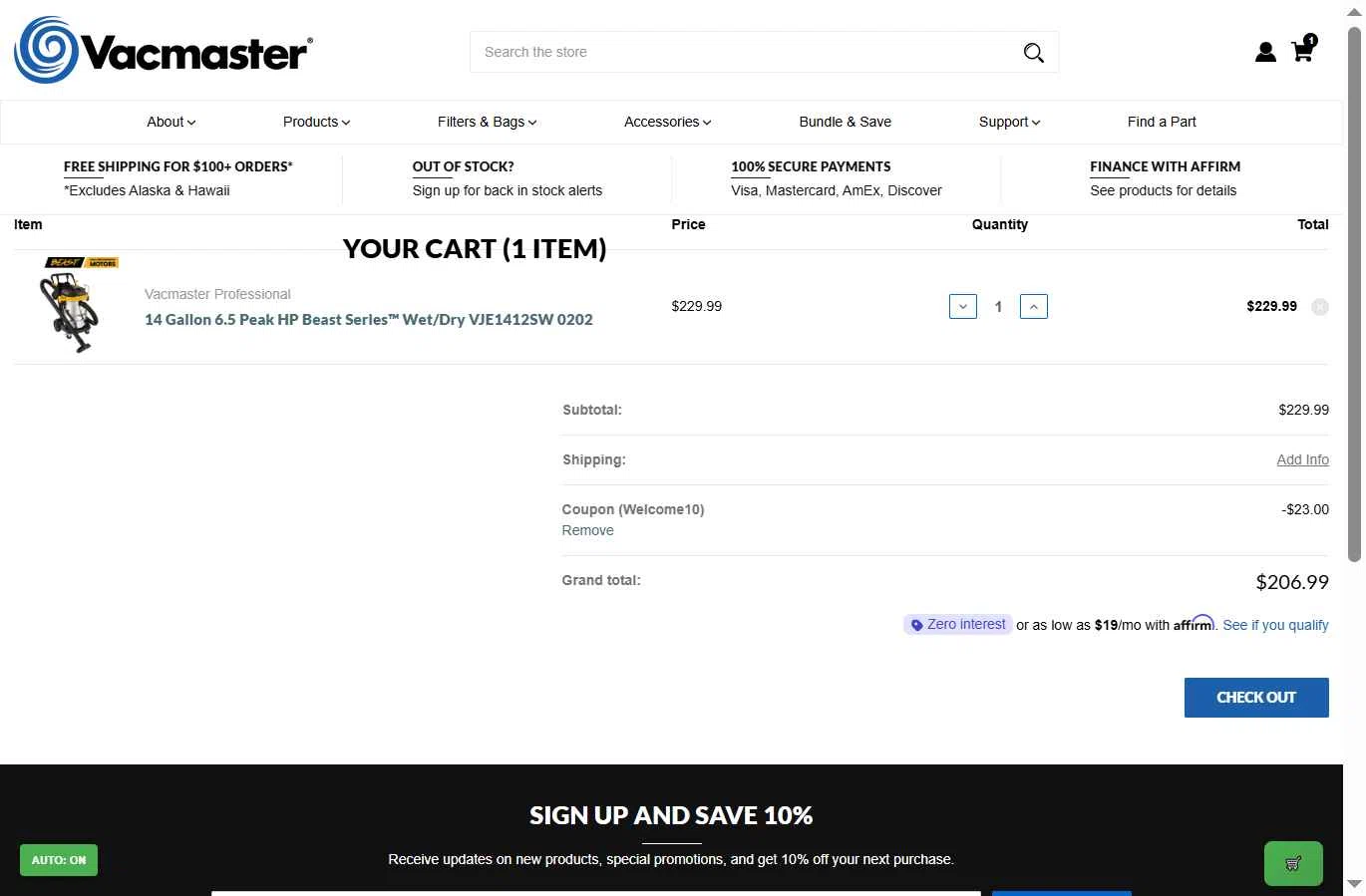Expand the About menu
The height and width of the screenshot is (896, 1366).
(x=171, y=122)
